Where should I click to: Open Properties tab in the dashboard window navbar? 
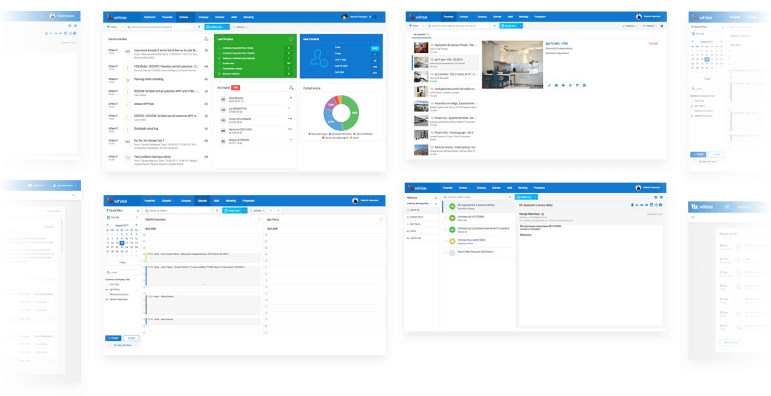[x=167, y=17]
